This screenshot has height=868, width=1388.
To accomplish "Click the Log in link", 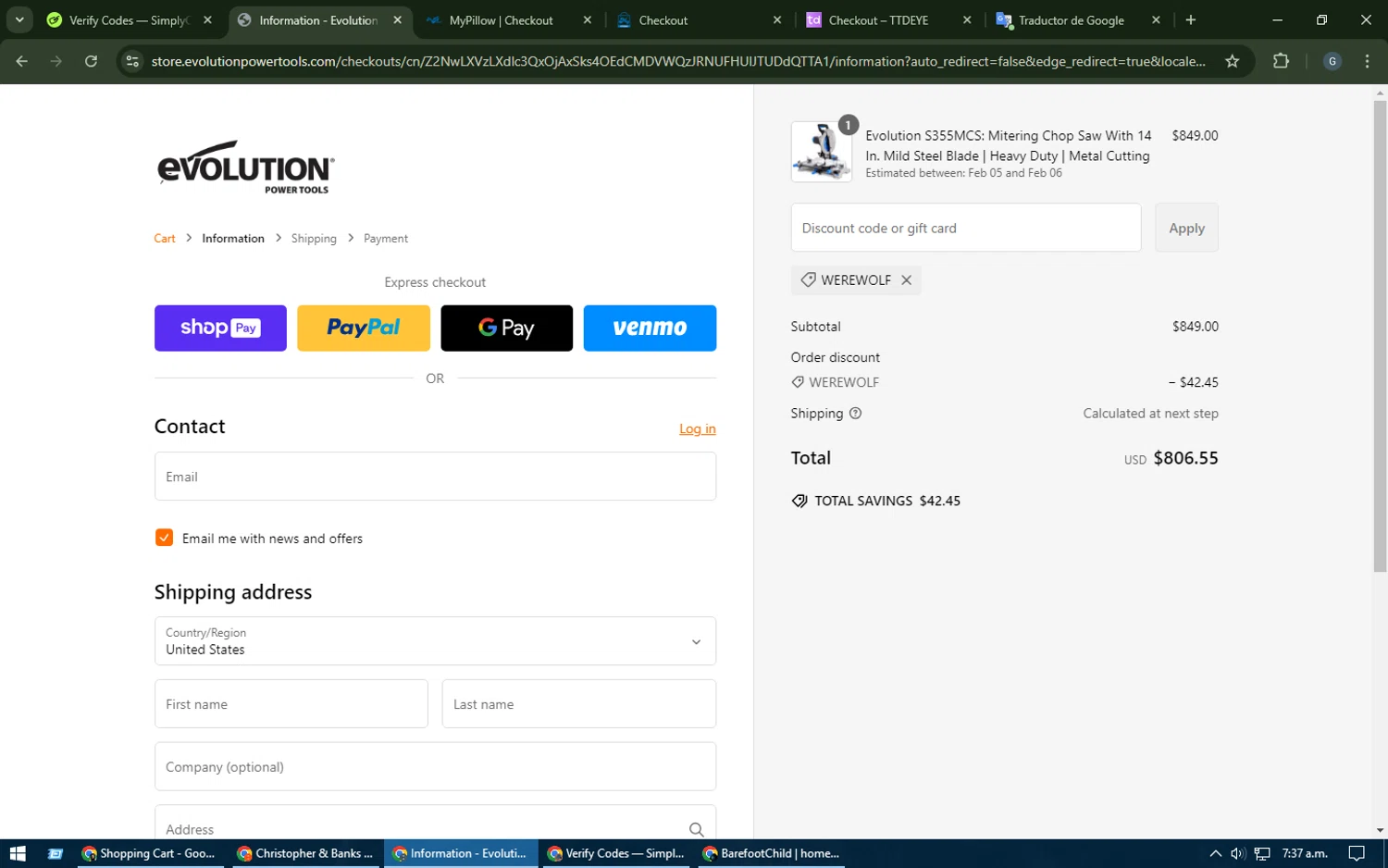I will click(x=698, y=428).
